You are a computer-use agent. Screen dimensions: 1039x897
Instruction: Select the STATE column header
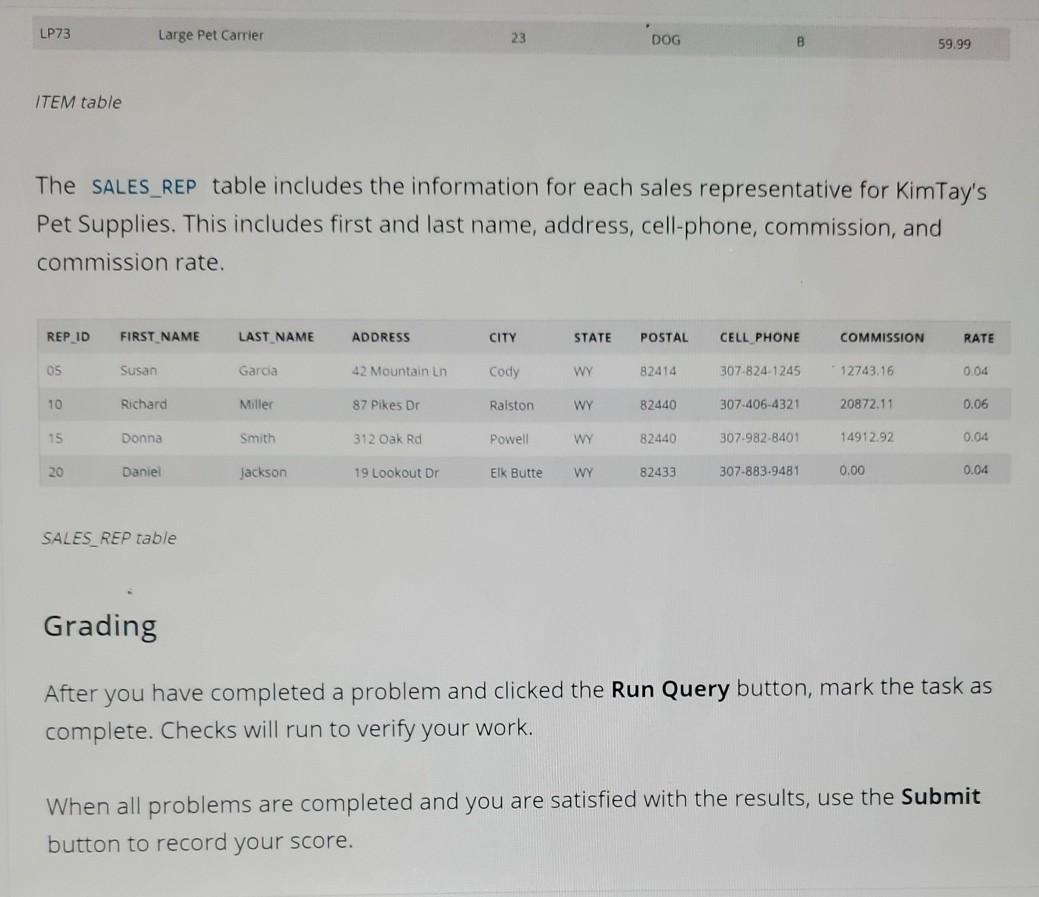click(x=592, y=338)
